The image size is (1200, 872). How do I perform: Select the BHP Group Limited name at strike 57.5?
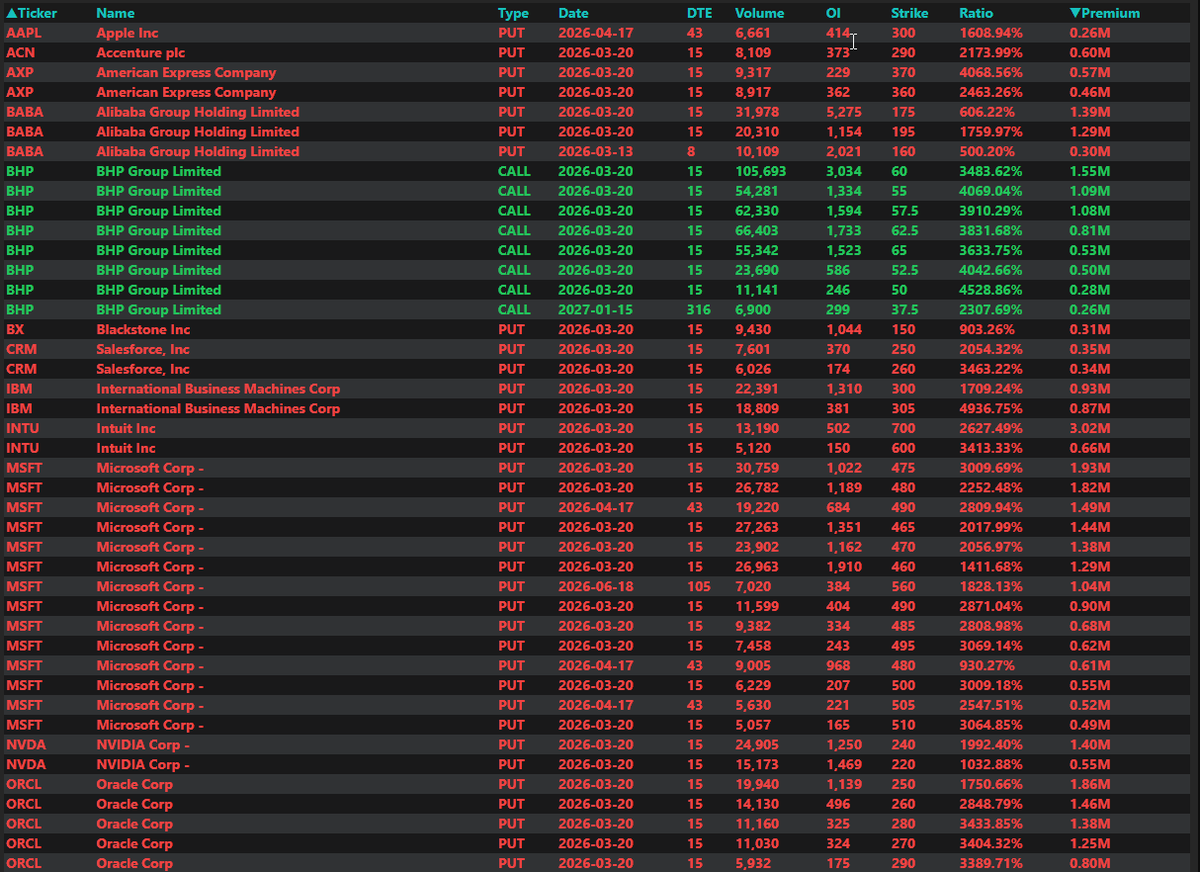[x=159, y=211]
